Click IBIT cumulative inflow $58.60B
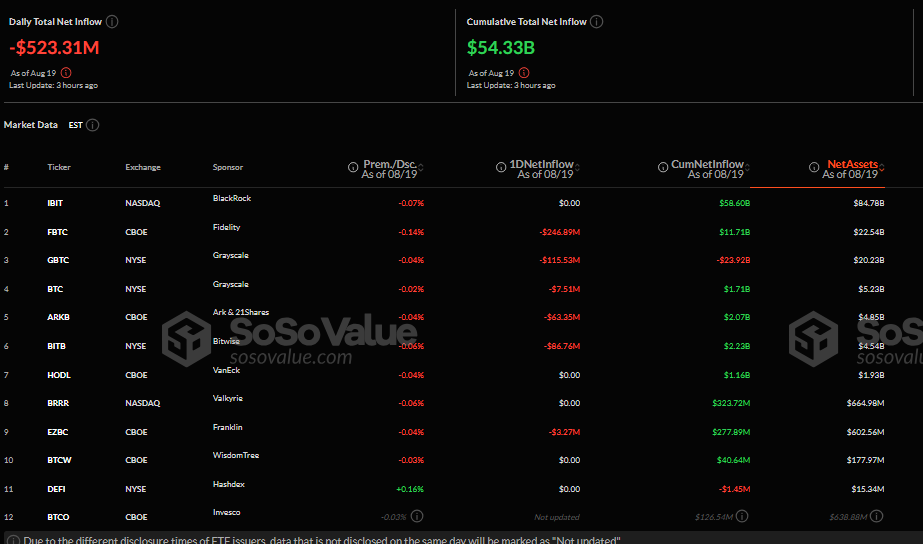 [x=735, y=203]
